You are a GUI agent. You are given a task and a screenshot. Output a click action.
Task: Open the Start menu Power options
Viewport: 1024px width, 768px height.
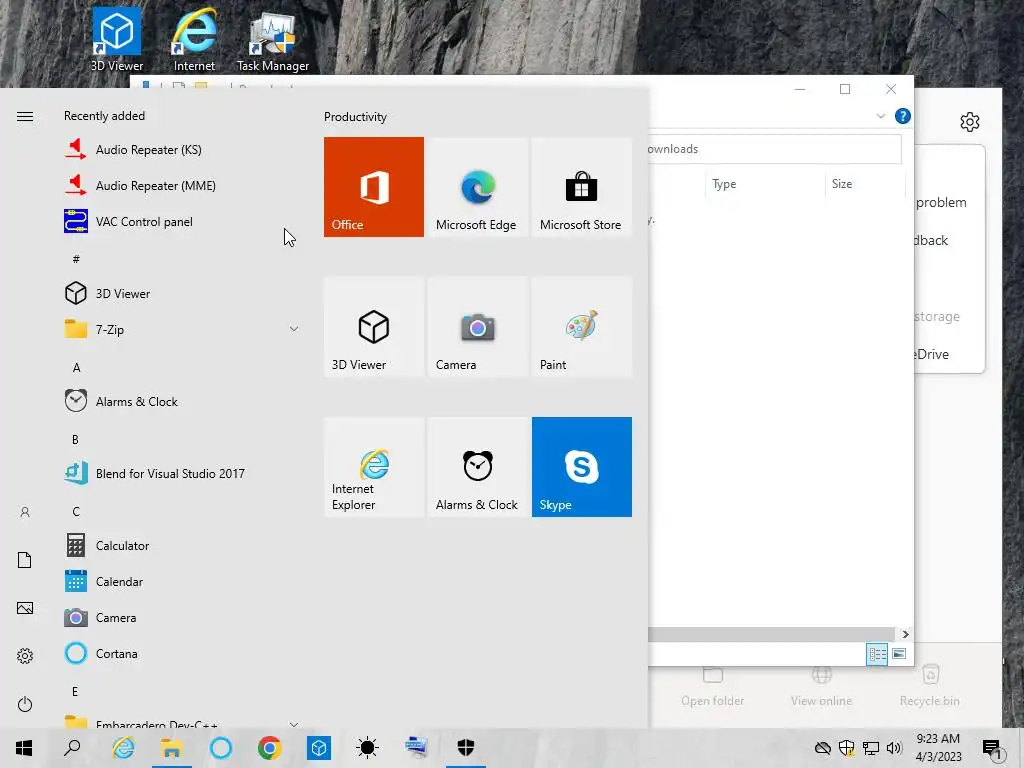point(25,704)
